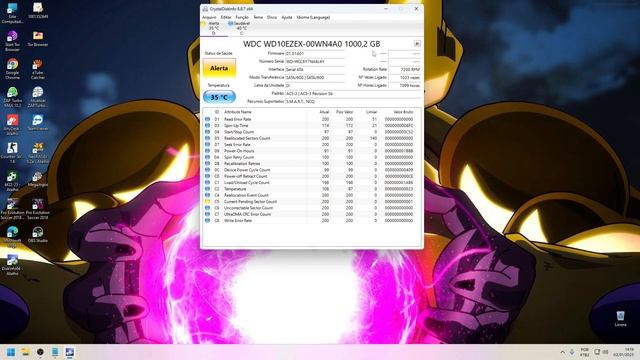
Task: Select the Saudável 40 °C disk C: tab
Action: [x=241, y=28]
